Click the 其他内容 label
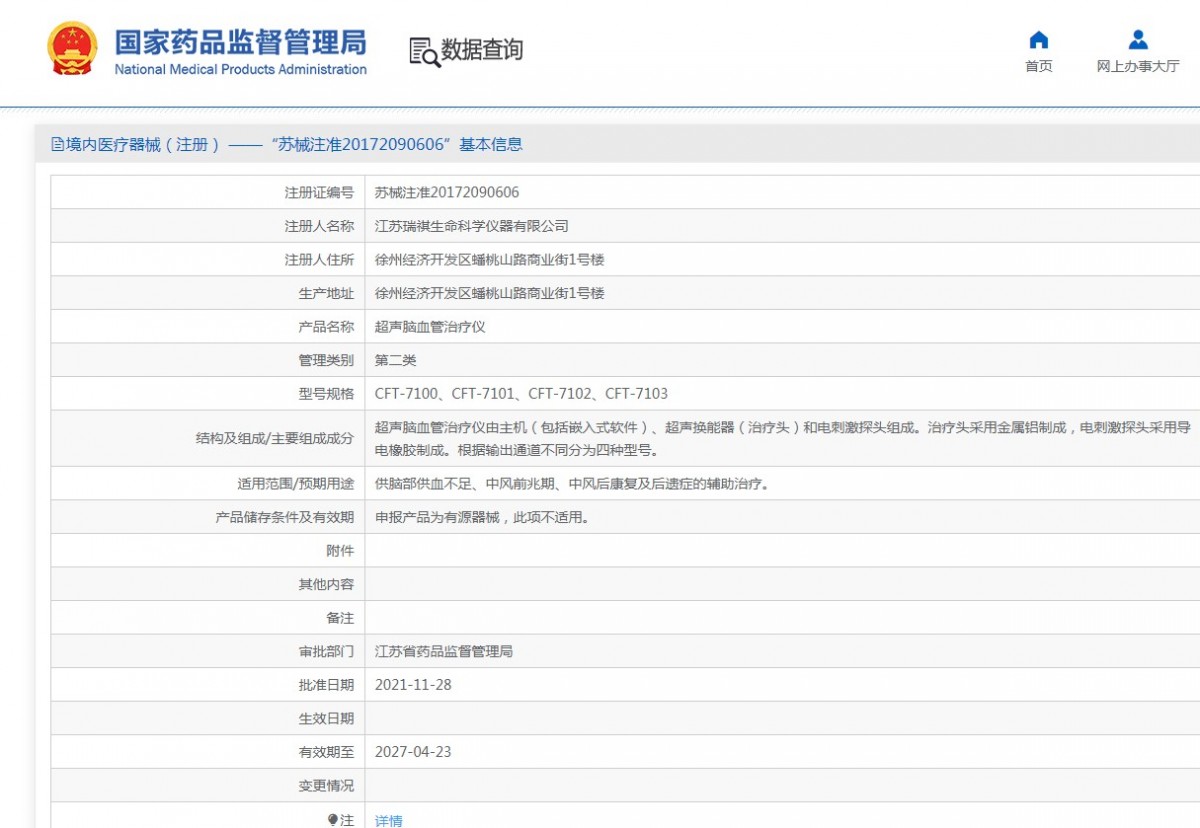The width and height of the screenshot is (1200, 828). pos(326,584)
